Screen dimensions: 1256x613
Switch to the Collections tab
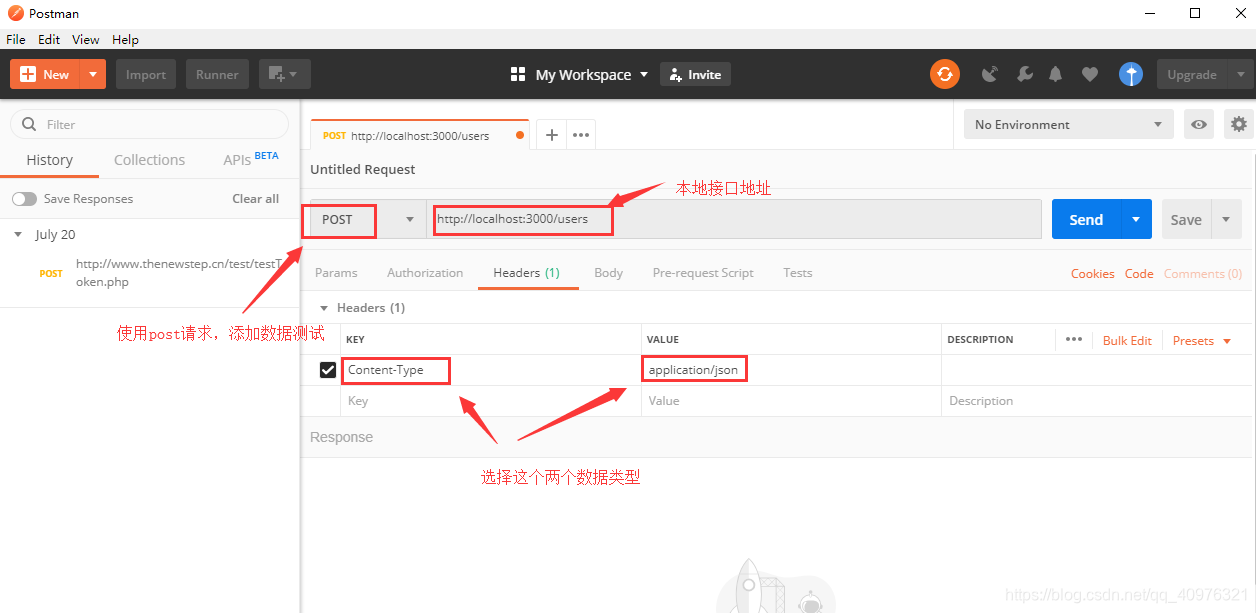point(149,160)
